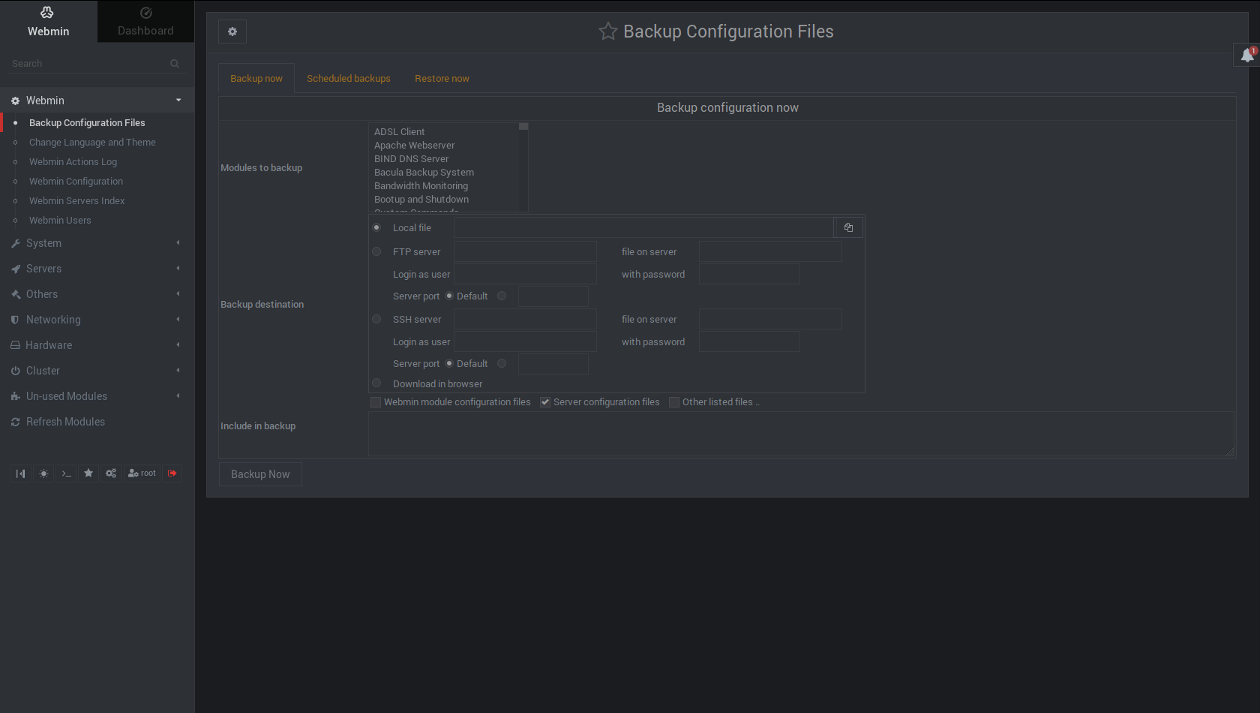This screenshot has height=713, width=1260.
Task: Browse for local file with chooser icon
Action: (848, 228)
